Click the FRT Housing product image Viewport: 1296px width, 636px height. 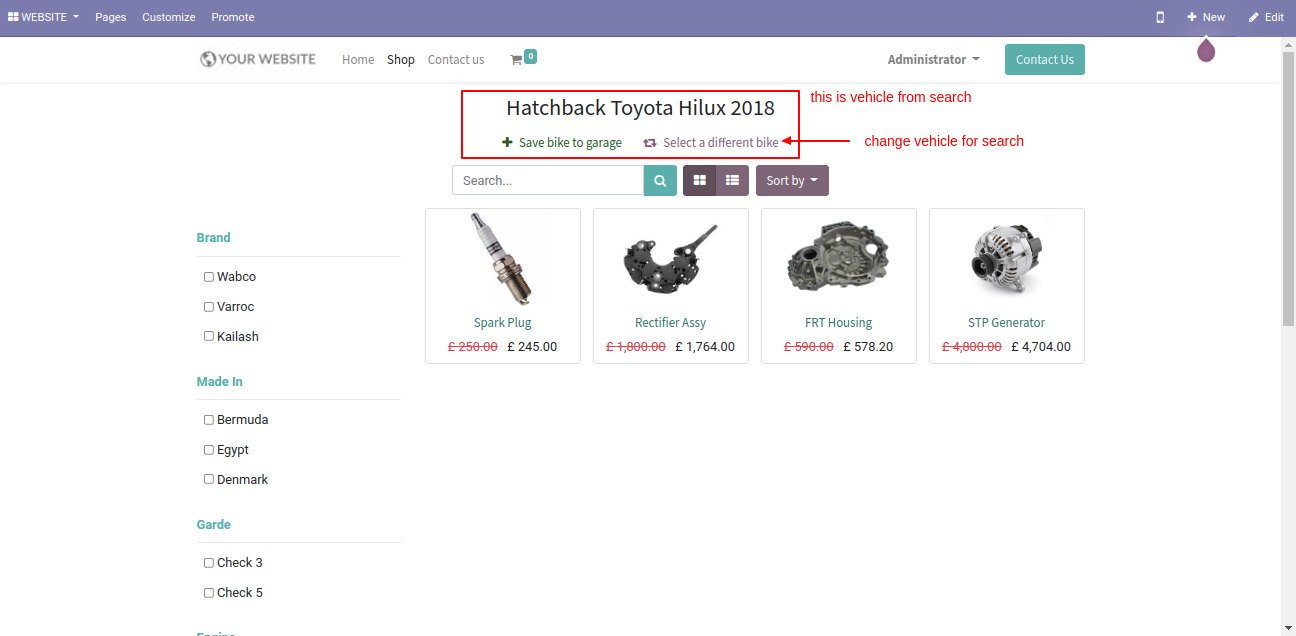click(x=839, y=258)
